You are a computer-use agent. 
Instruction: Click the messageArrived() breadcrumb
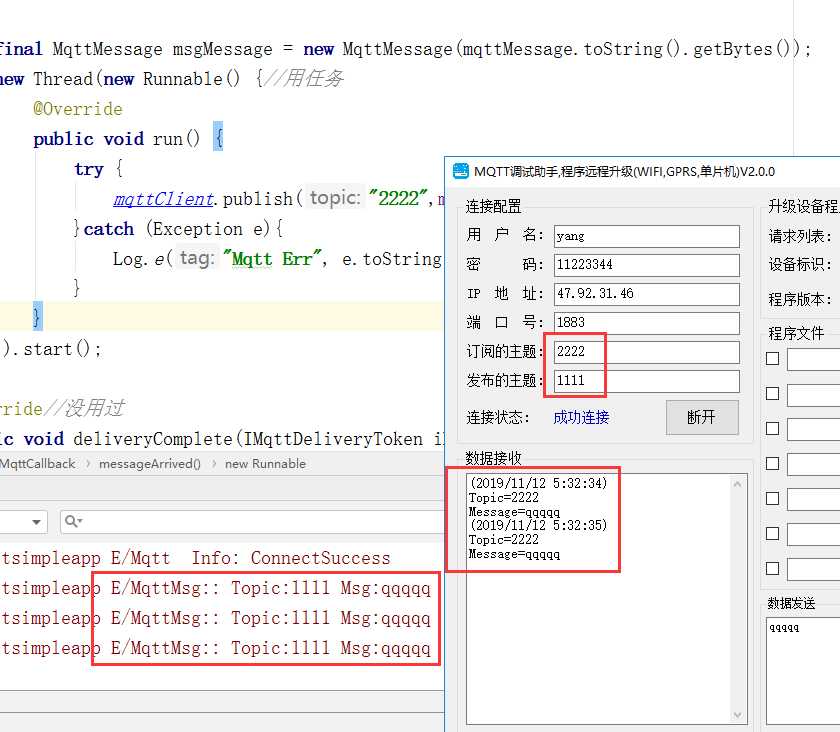click(149, 464)
